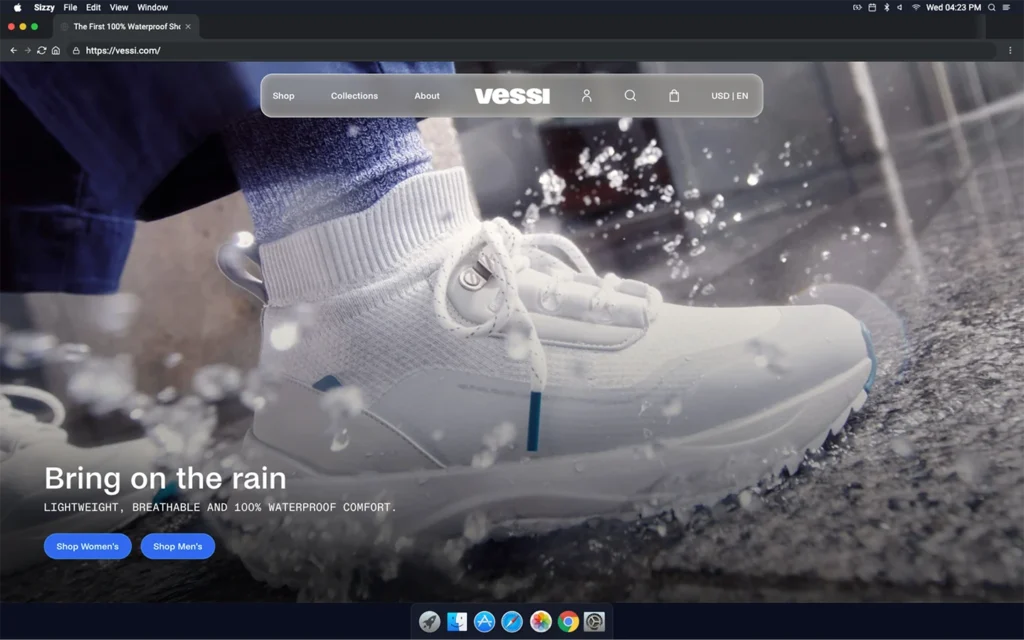Open the USD | EN currency language selector
The image size is (1024, 640).
tap(729, 96)
